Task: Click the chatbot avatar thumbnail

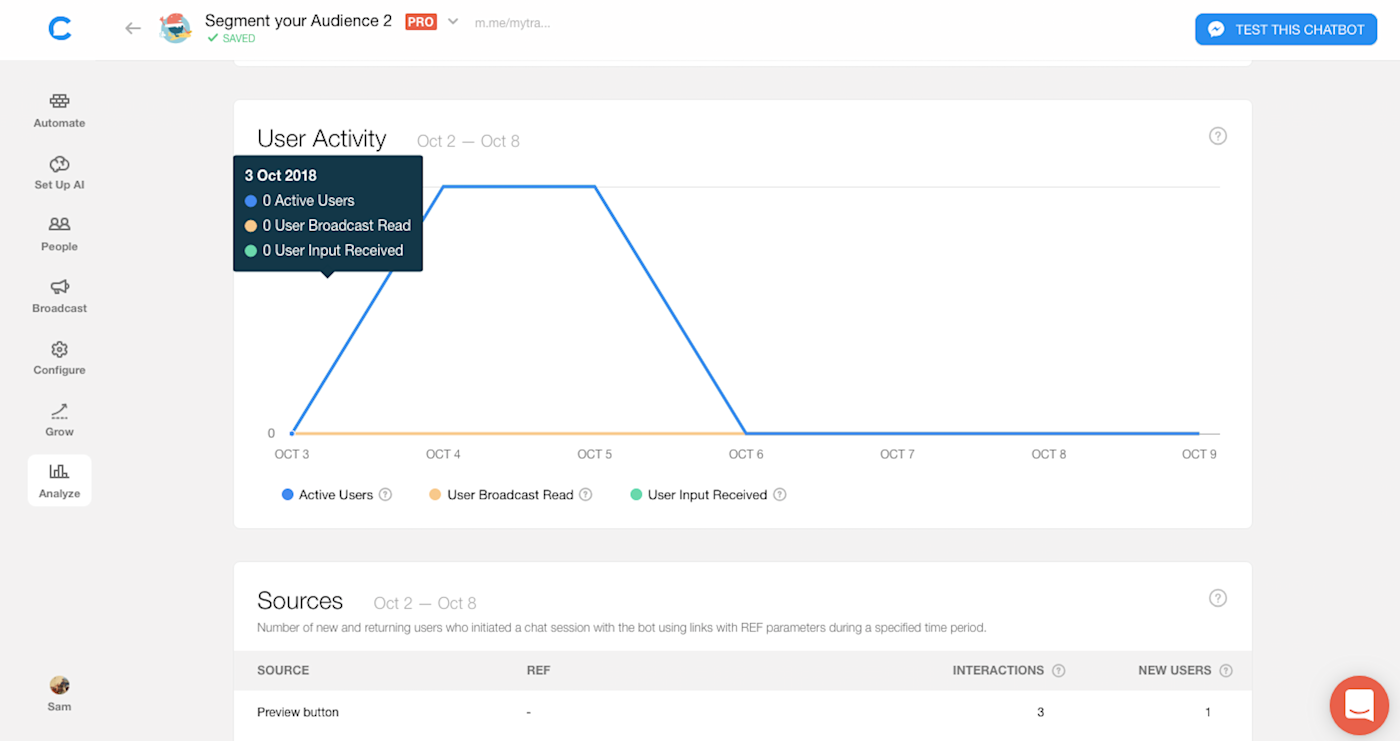Action: [176, 28]
